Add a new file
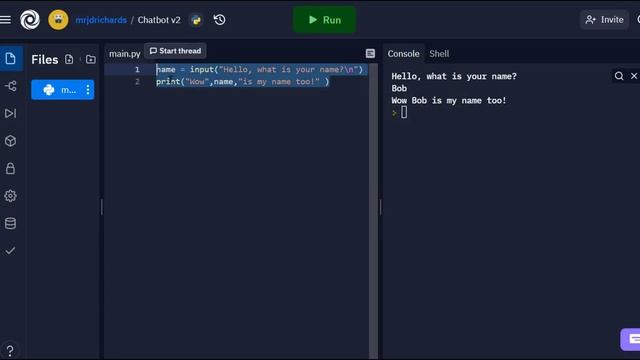 69,60
